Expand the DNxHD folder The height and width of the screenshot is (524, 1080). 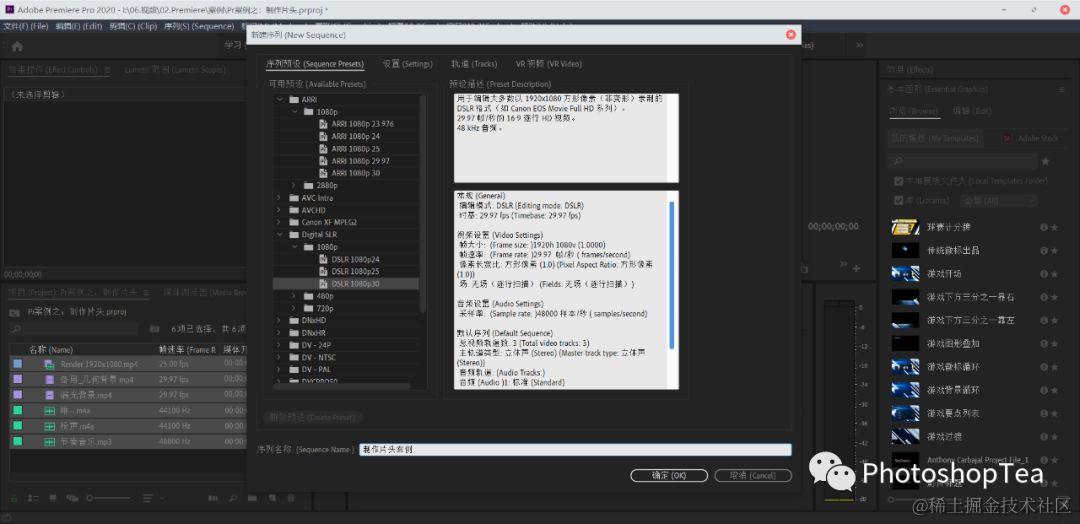coord(280,320)
